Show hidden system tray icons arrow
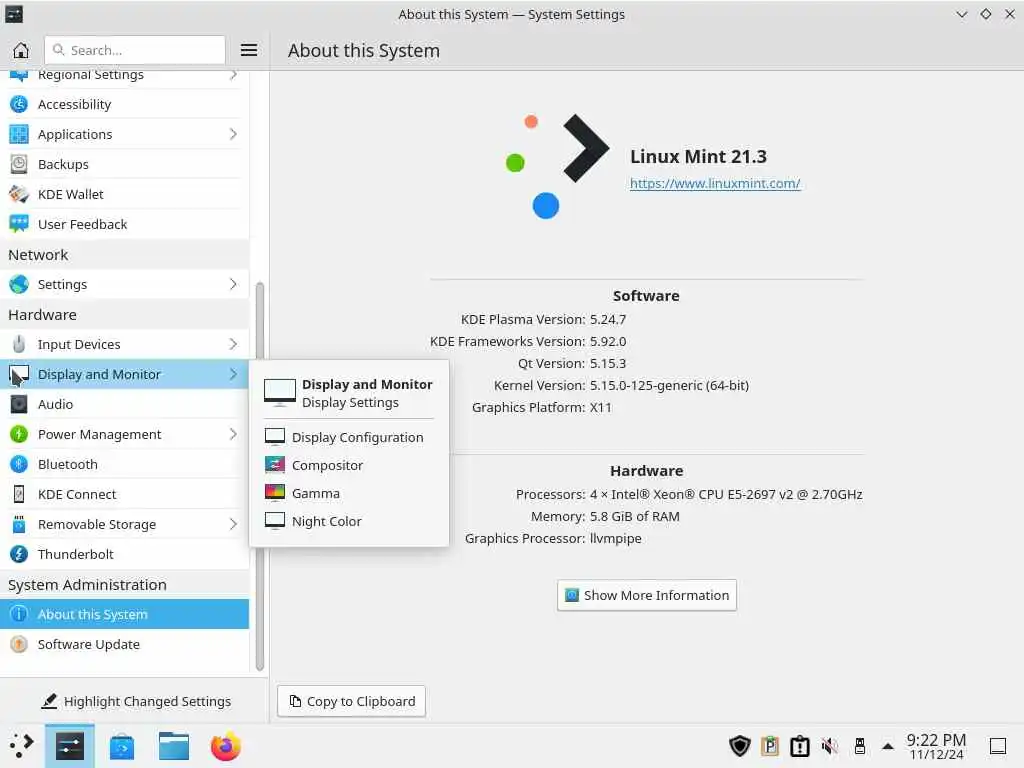The image size is (1024, 768). pyautogui.click(x=888, y=746)
